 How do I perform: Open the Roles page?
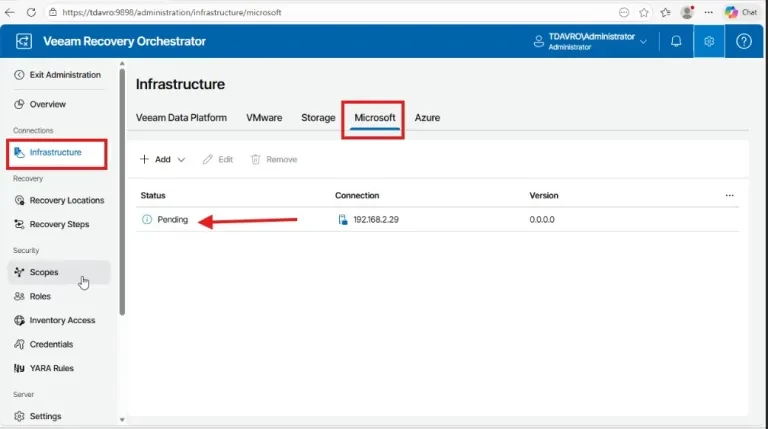[x=40, y=296]
